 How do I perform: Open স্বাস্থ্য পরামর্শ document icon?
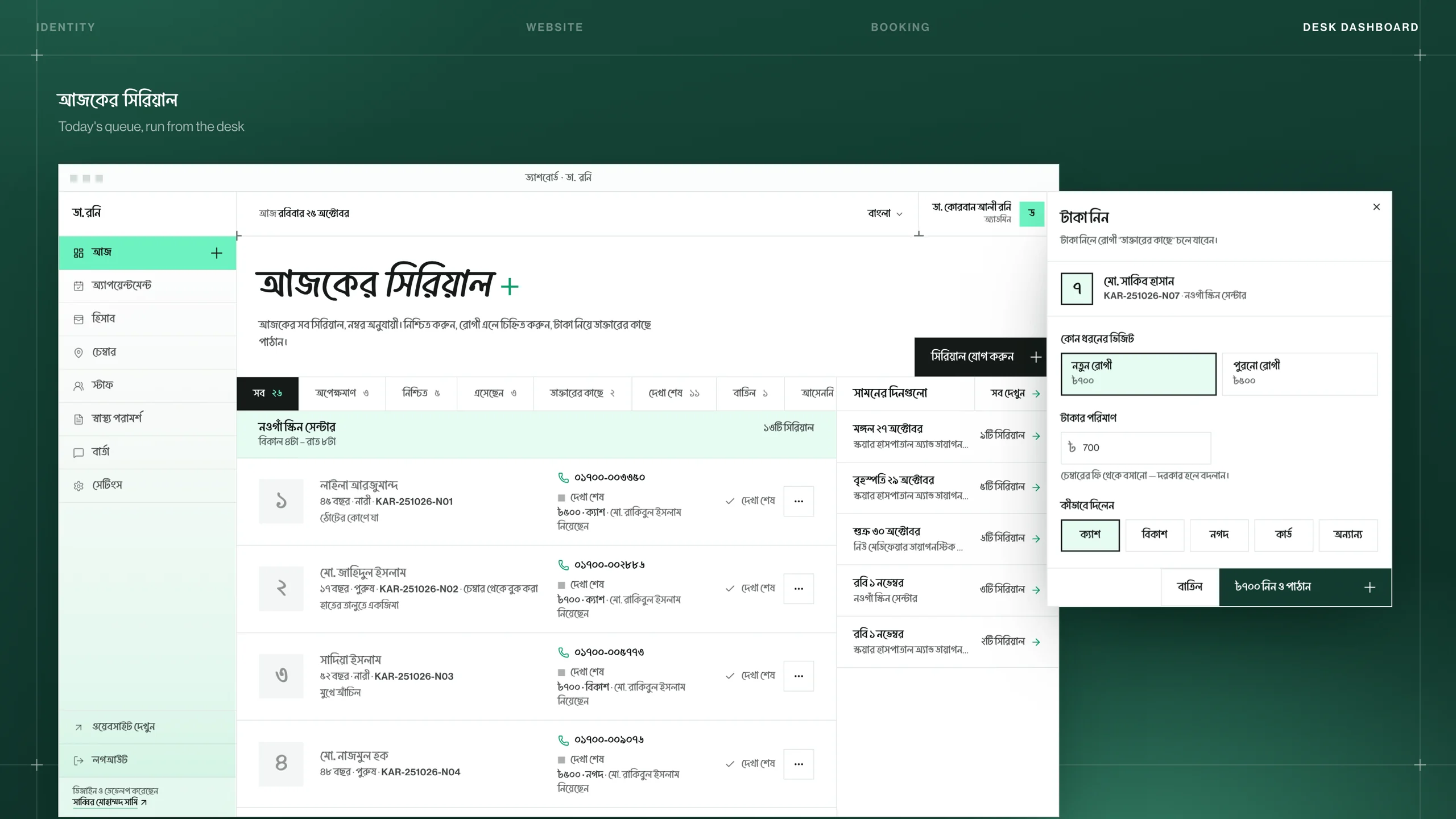click(x=78, y=419)
